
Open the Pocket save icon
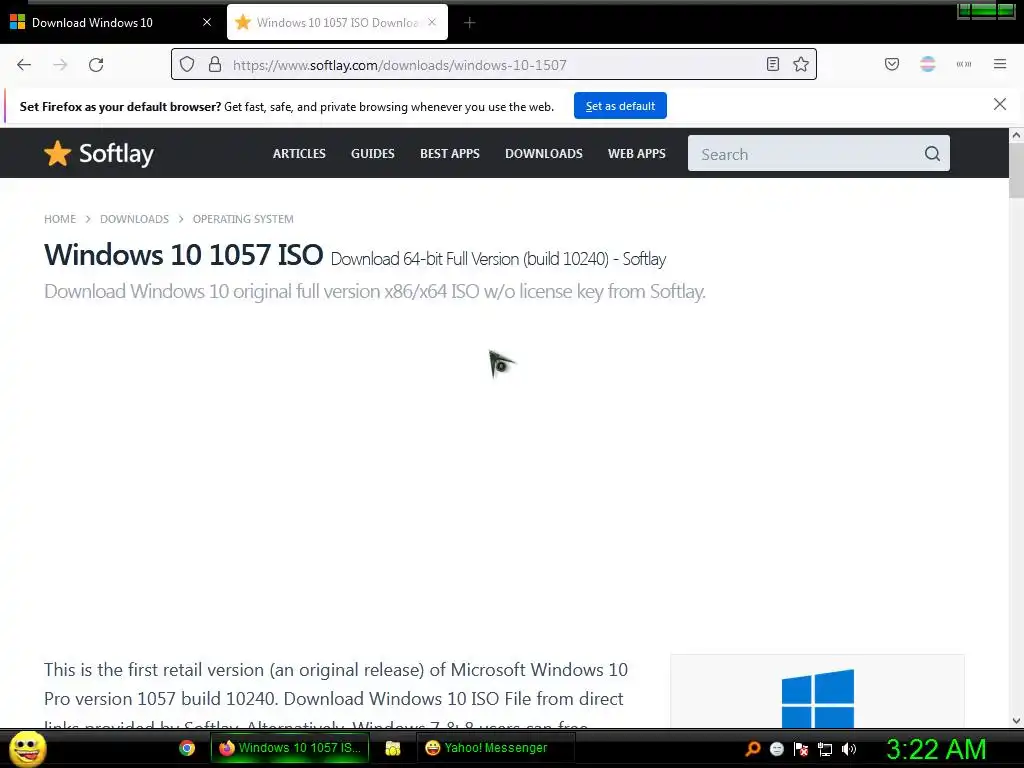(891, 64)
